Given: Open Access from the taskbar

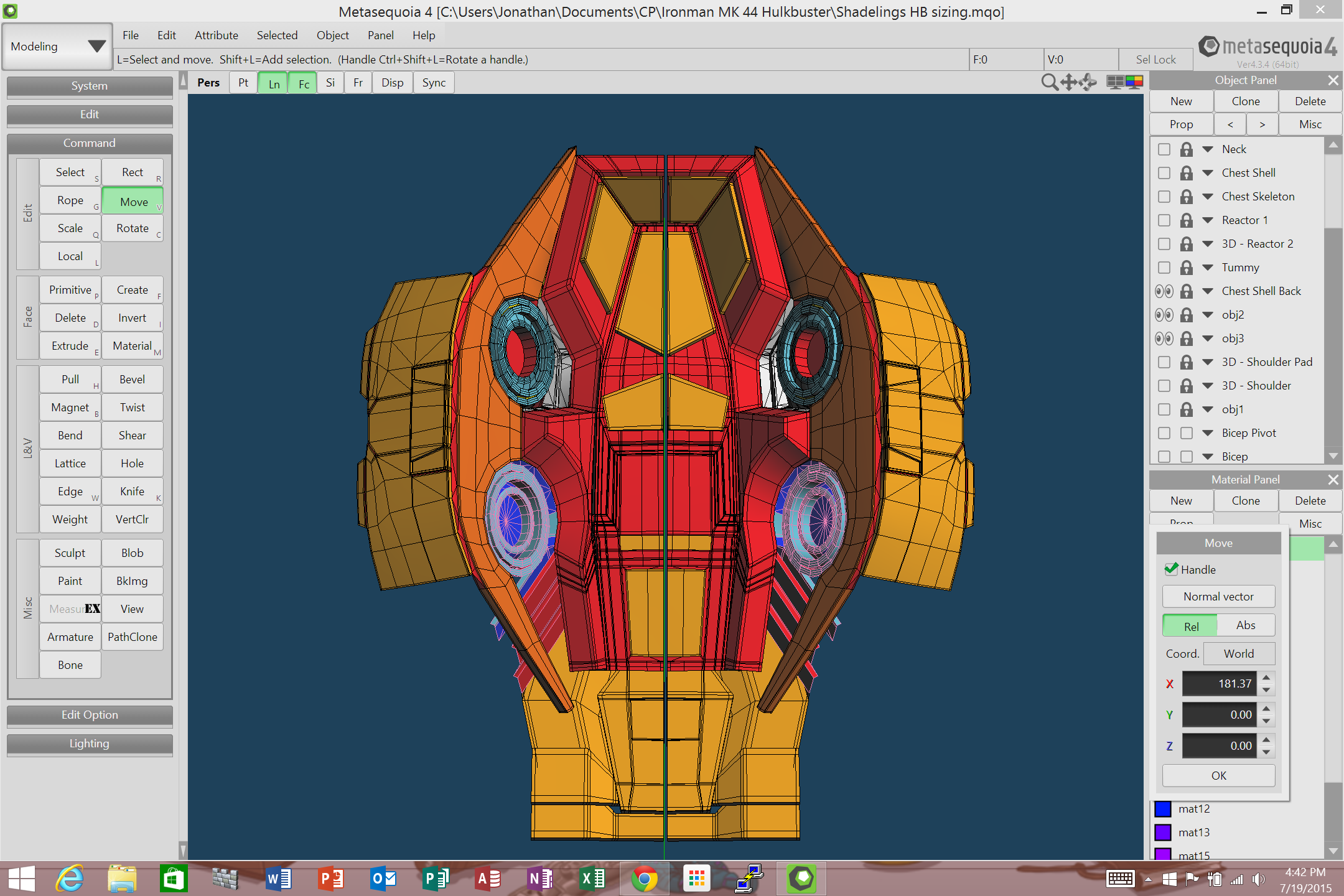Looking at the screenshot, I should (x=487, y=879).
